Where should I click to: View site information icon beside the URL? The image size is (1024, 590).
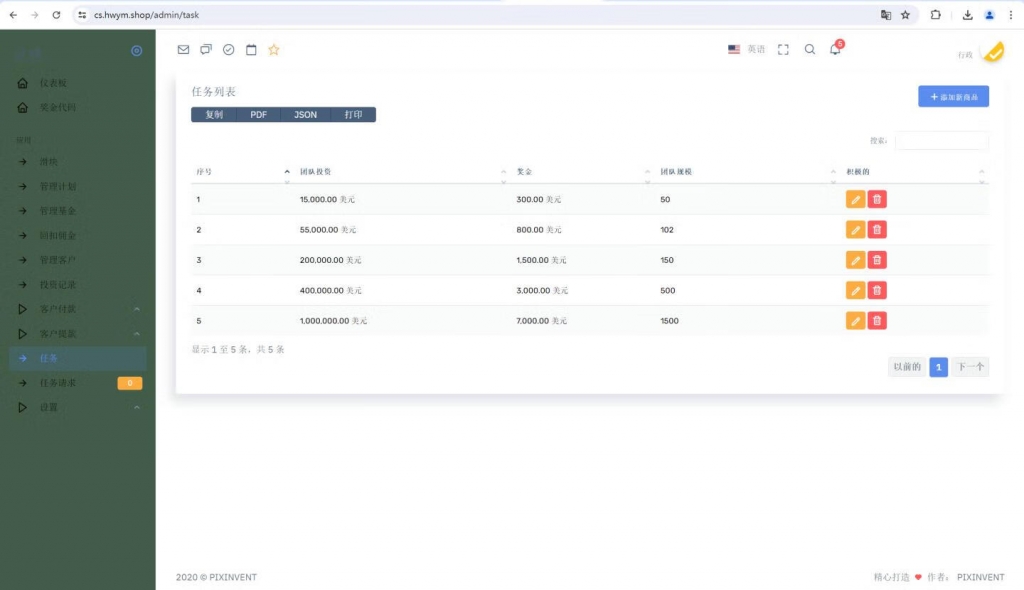pos(82,15)
